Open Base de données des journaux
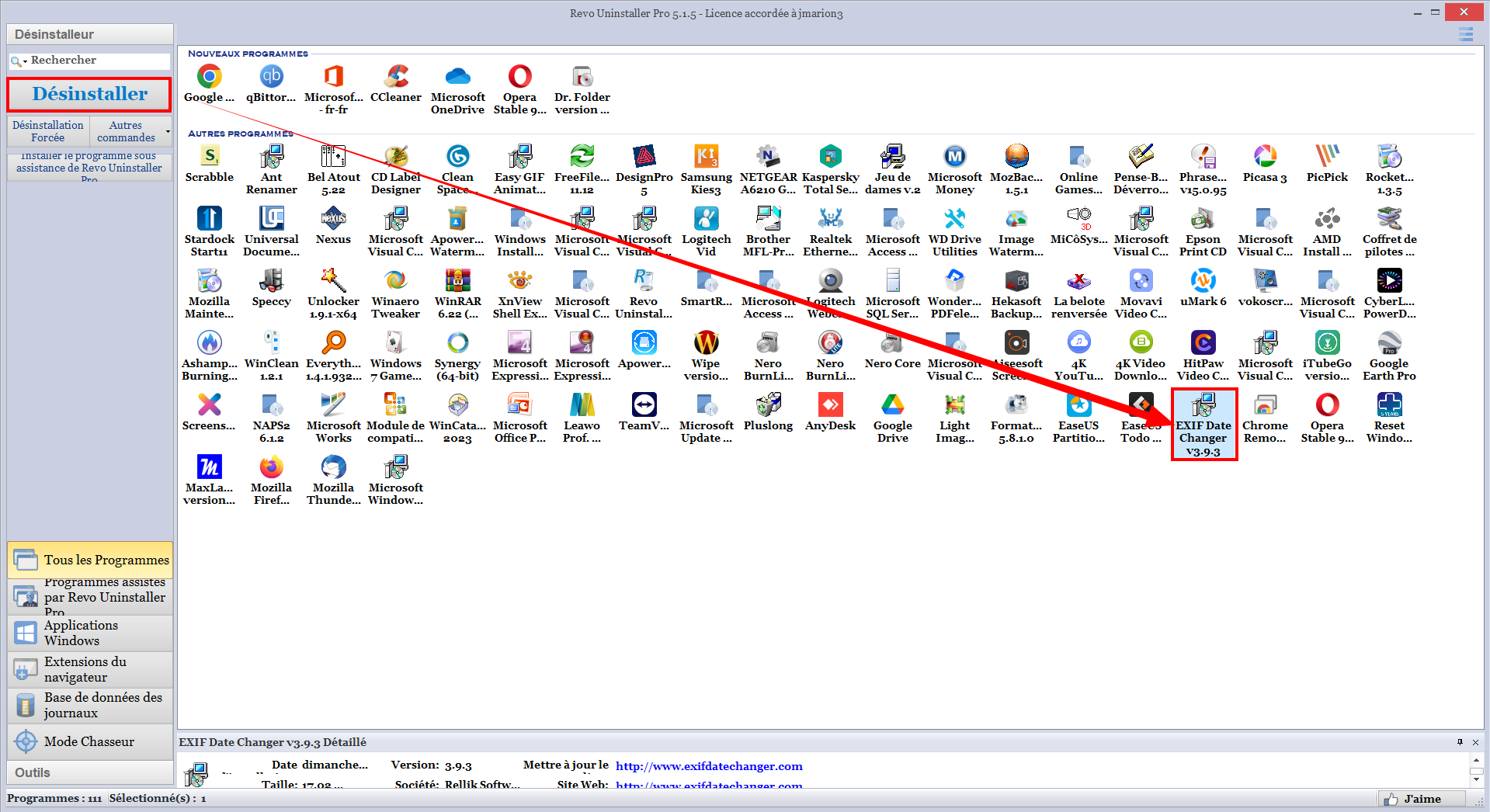The height and width of the screenshot is (812, 1490). click(90, 705)
